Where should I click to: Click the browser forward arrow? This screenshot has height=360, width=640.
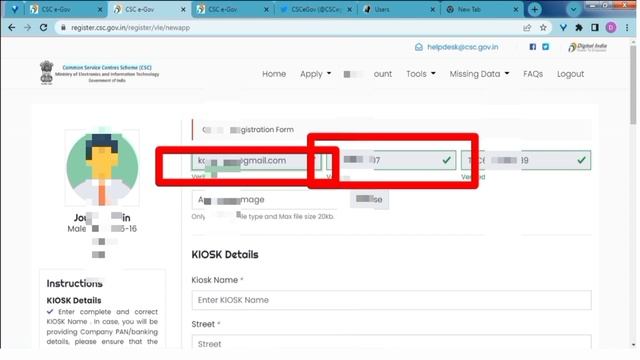[27, 28]
